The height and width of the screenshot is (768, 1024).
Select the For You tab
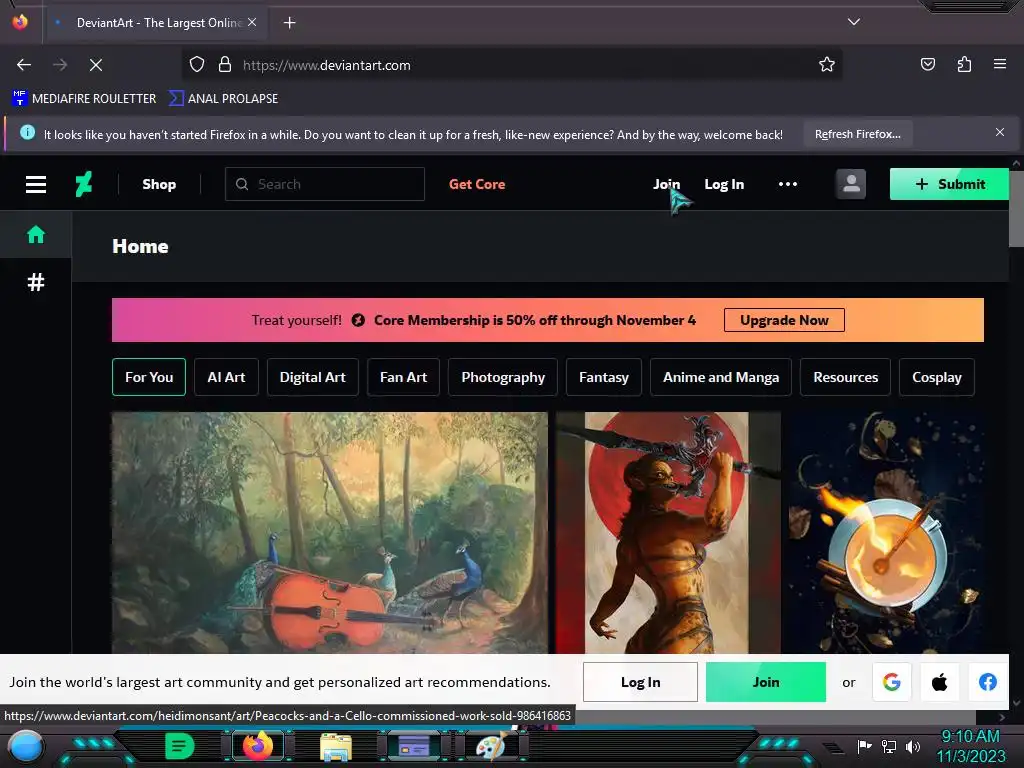tap(149, 377)
